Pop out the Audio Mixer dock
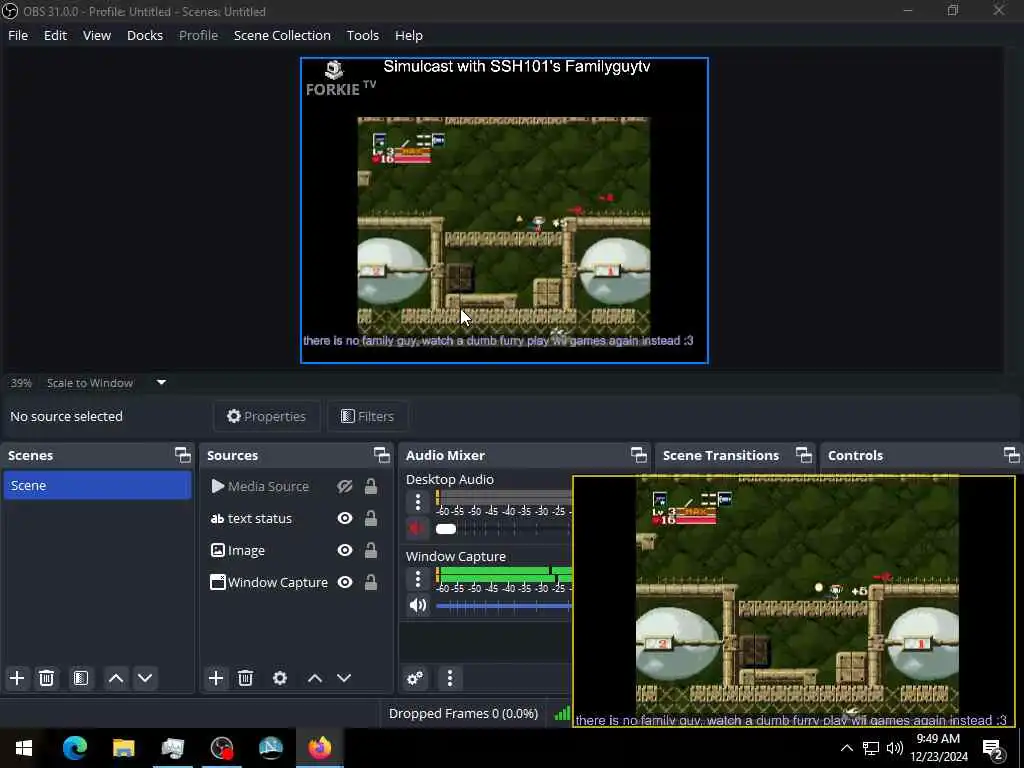 click(639, 455)
